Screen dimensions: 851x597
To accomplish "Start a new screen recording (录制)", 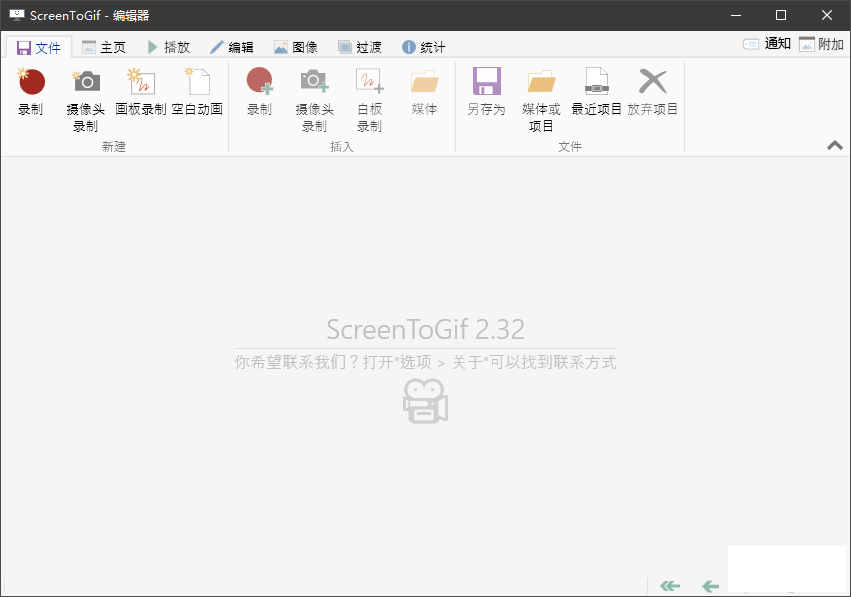I will pos(31,93).
